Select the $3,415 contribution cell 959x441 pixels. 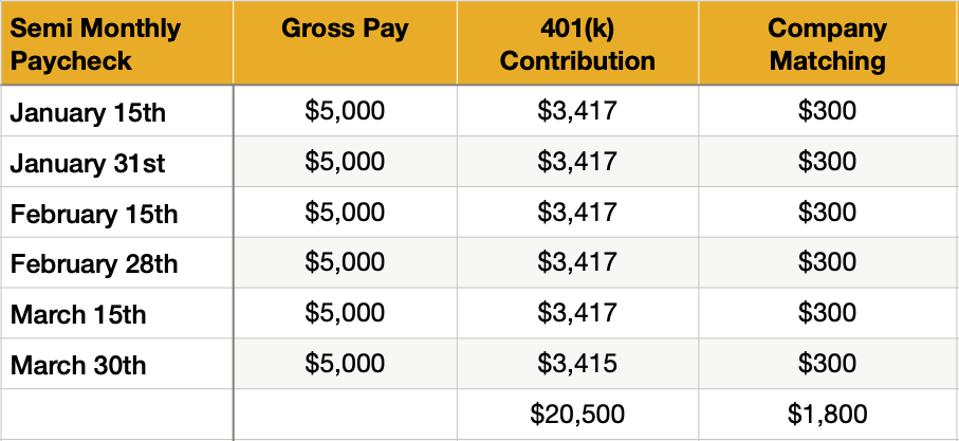[x=577, y=363]
